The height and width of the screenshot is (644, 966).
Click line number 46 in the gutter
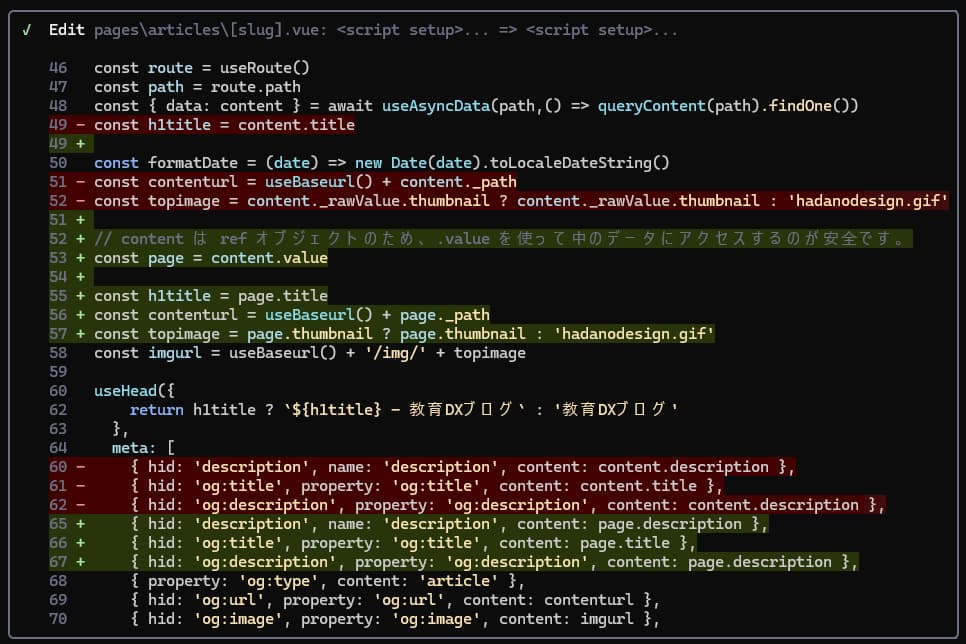(x=57, y=67)
